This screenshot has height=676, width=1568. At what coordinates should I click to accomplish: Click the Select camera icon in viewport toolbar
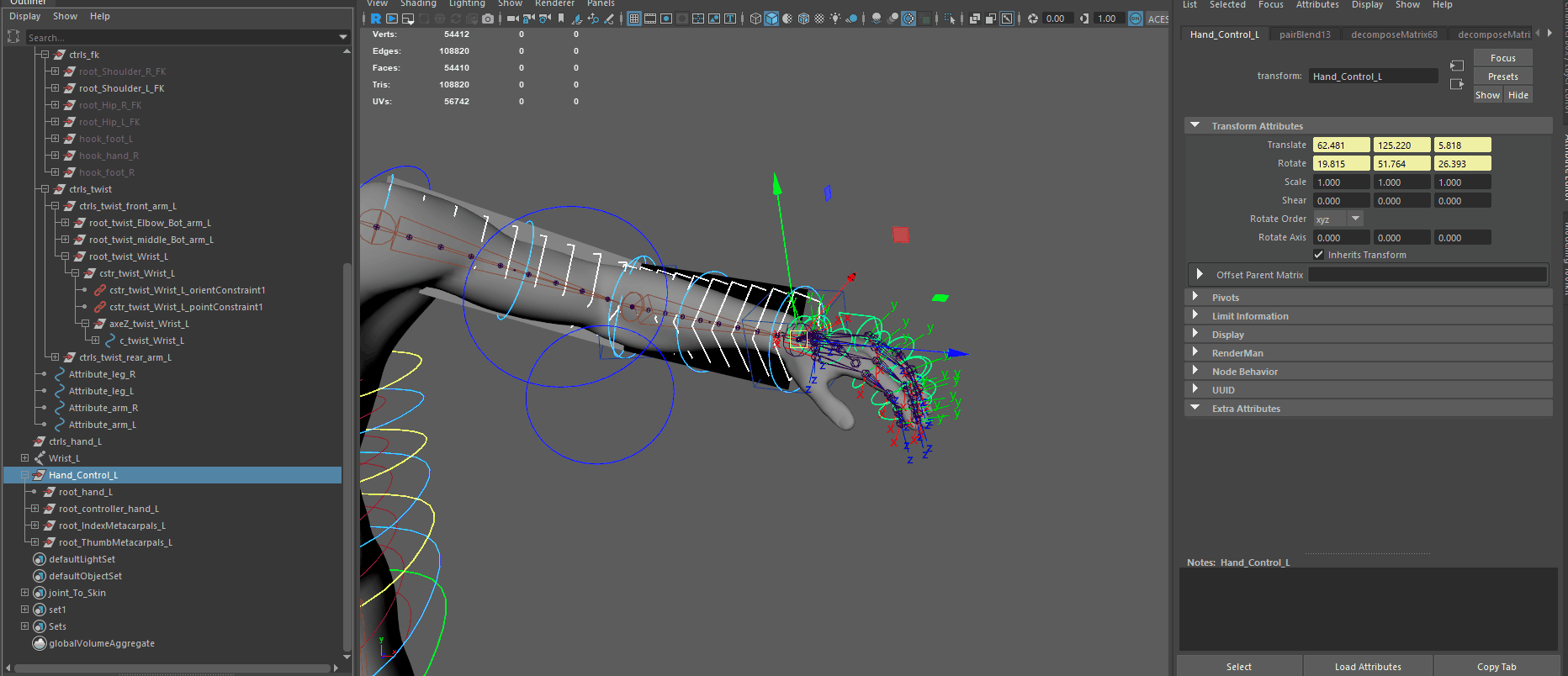[512, 18]
